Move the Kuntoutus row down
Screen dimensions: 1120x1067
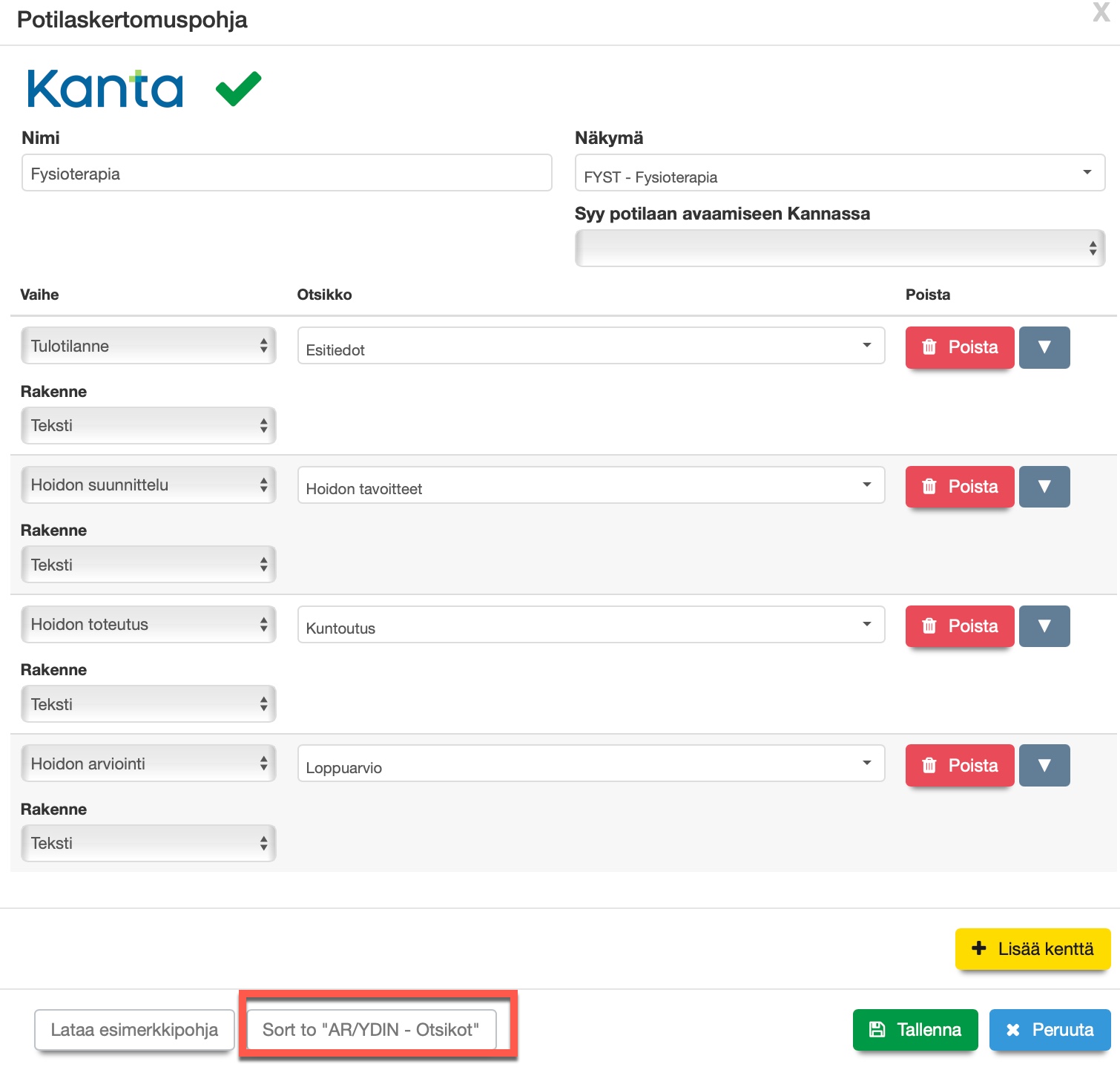(x=1044, y=626)
